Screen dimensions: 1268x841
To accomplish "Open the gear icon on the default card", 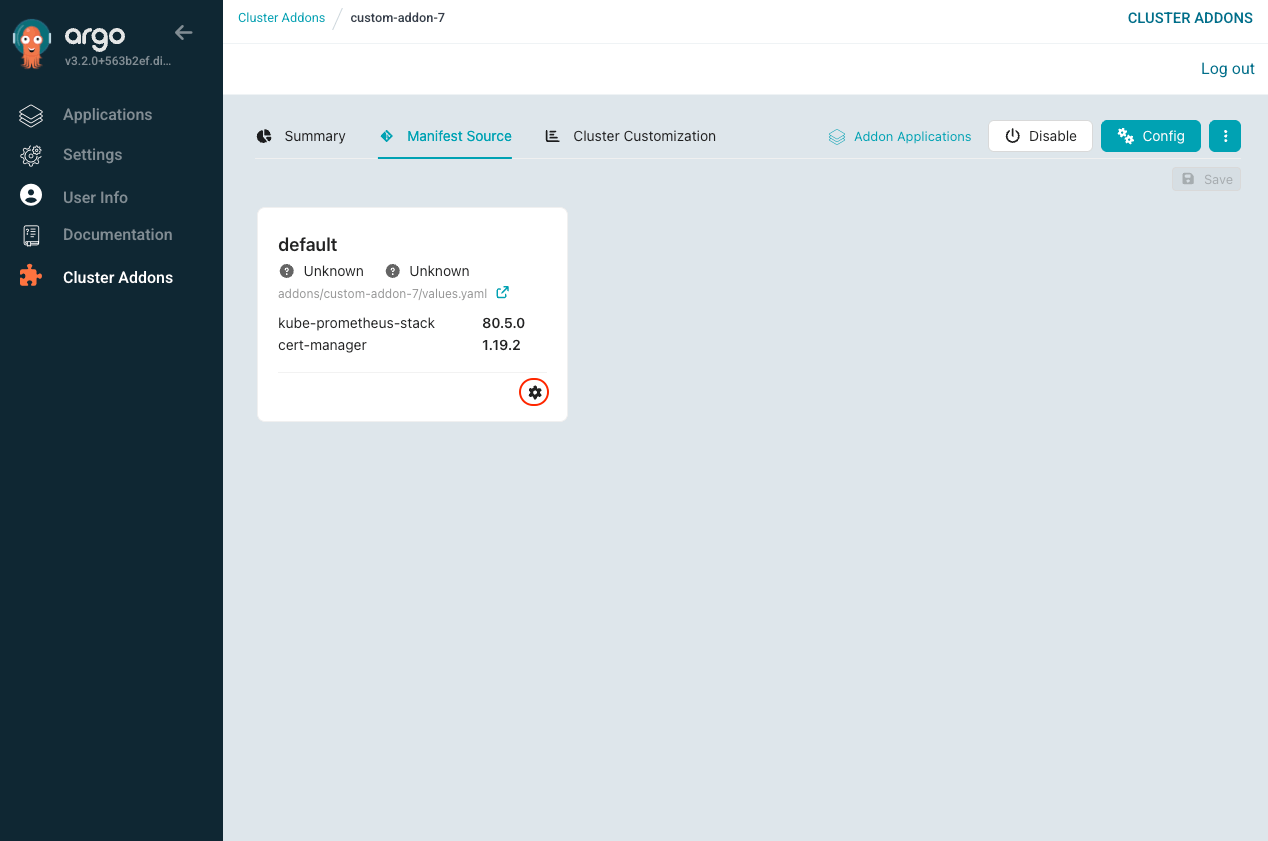I will pyautogui.click(x=534, y=392).
